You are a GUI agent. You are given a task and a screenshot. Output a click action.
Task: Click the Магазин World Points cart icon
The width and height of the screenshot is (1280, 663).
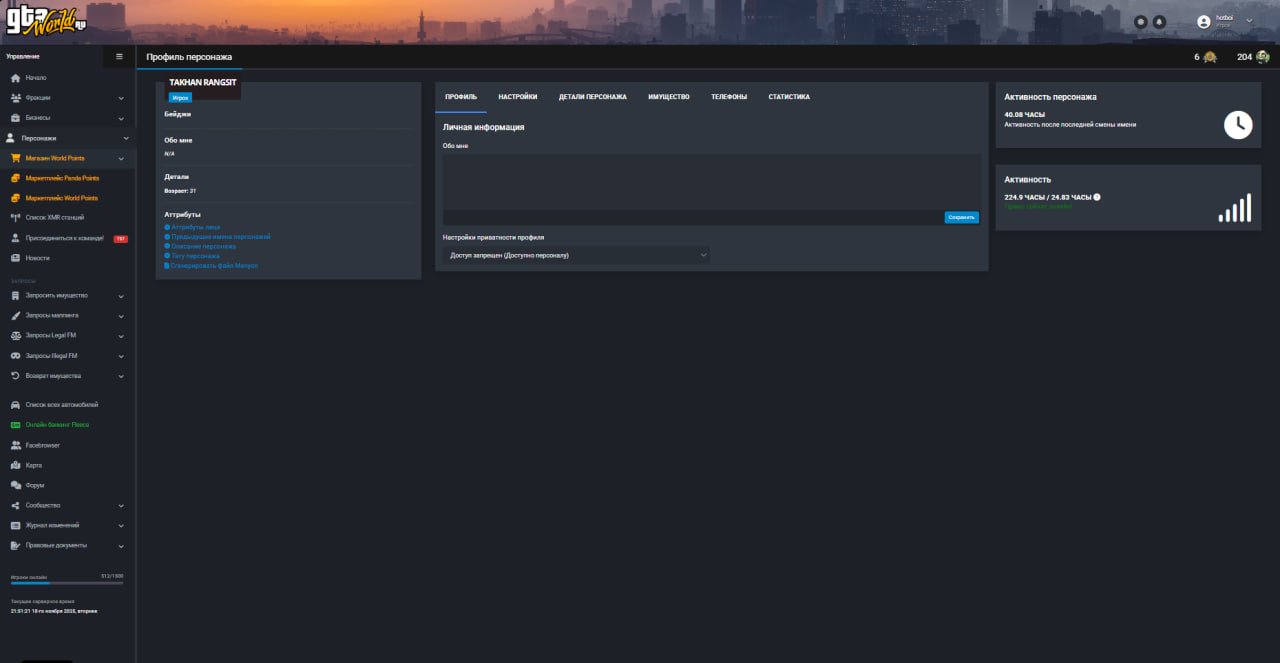coord(15,158)
